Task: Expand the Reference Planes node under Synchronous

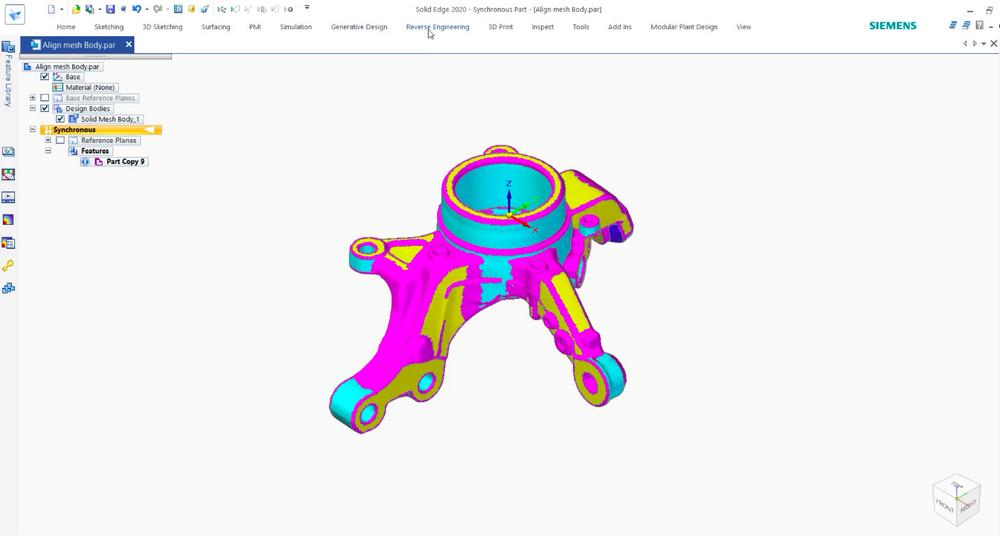Action: (48, 140)
